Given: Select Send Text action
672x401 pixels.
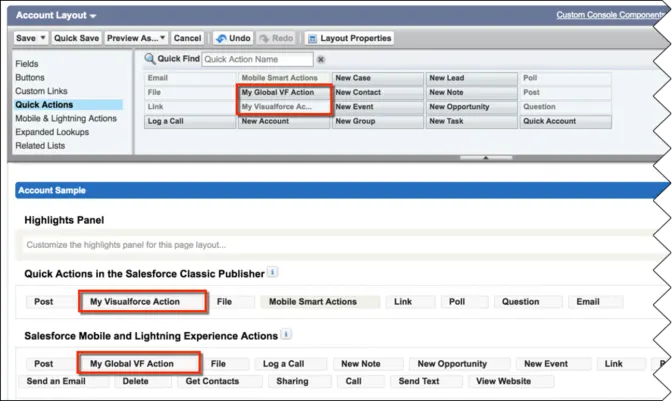Looking at the screenshot, I should click(x=426, y=381).
